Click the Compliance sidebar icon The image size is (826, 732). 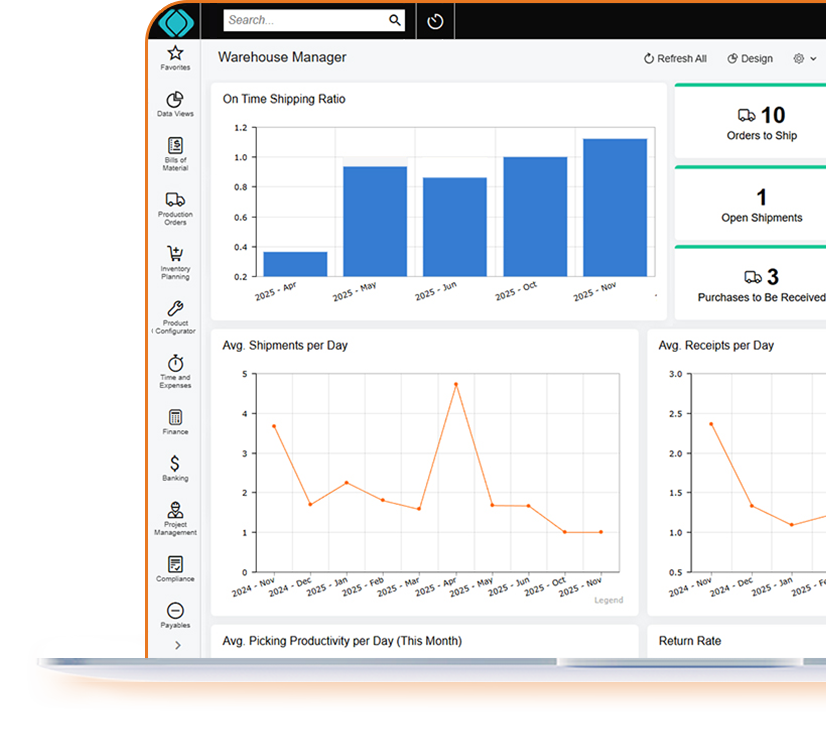click(x=174, y=563)
